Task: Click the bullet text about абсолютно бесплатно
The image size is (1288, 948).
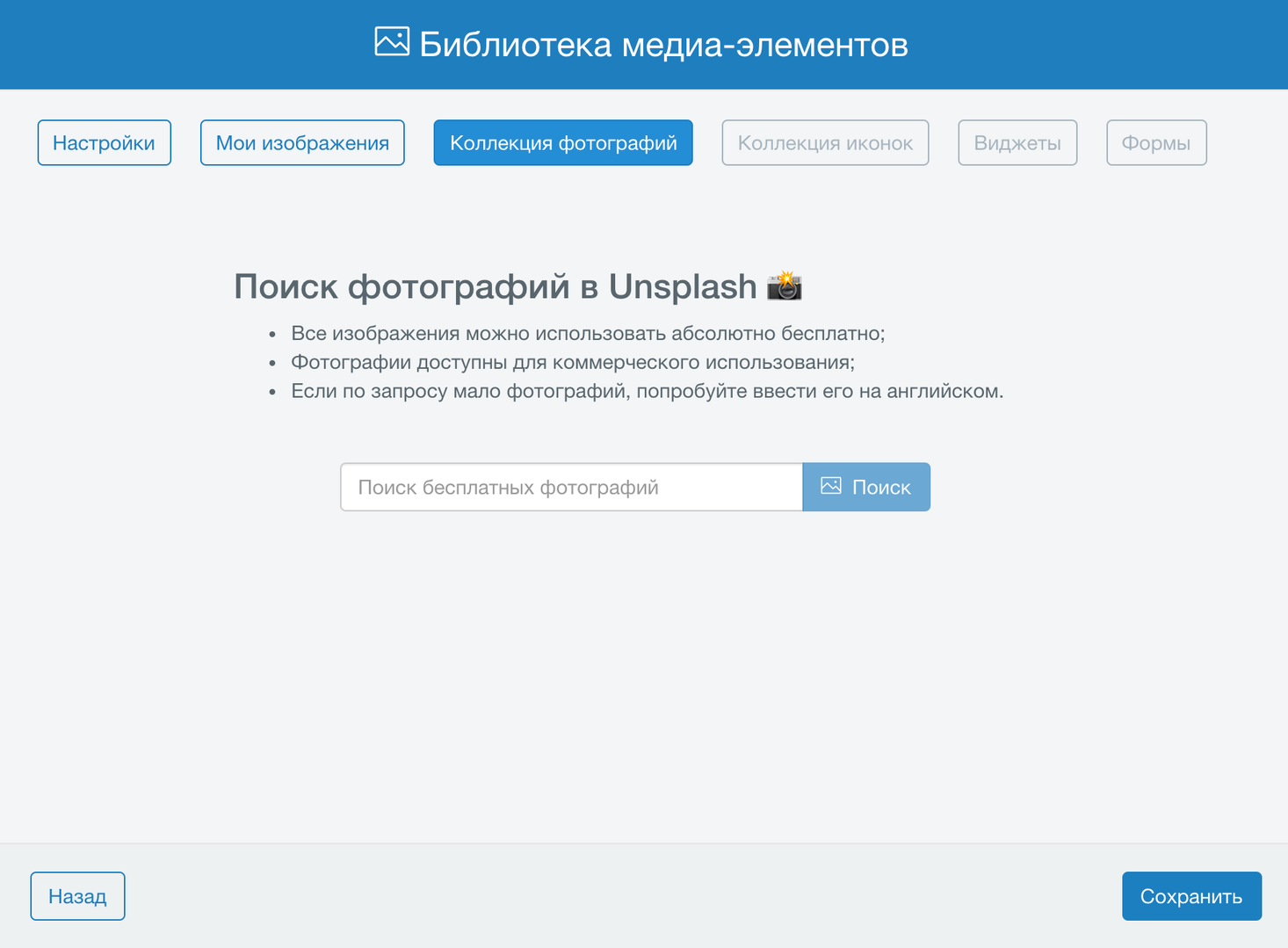Action: pyautogui.click(x=588, y=333)
